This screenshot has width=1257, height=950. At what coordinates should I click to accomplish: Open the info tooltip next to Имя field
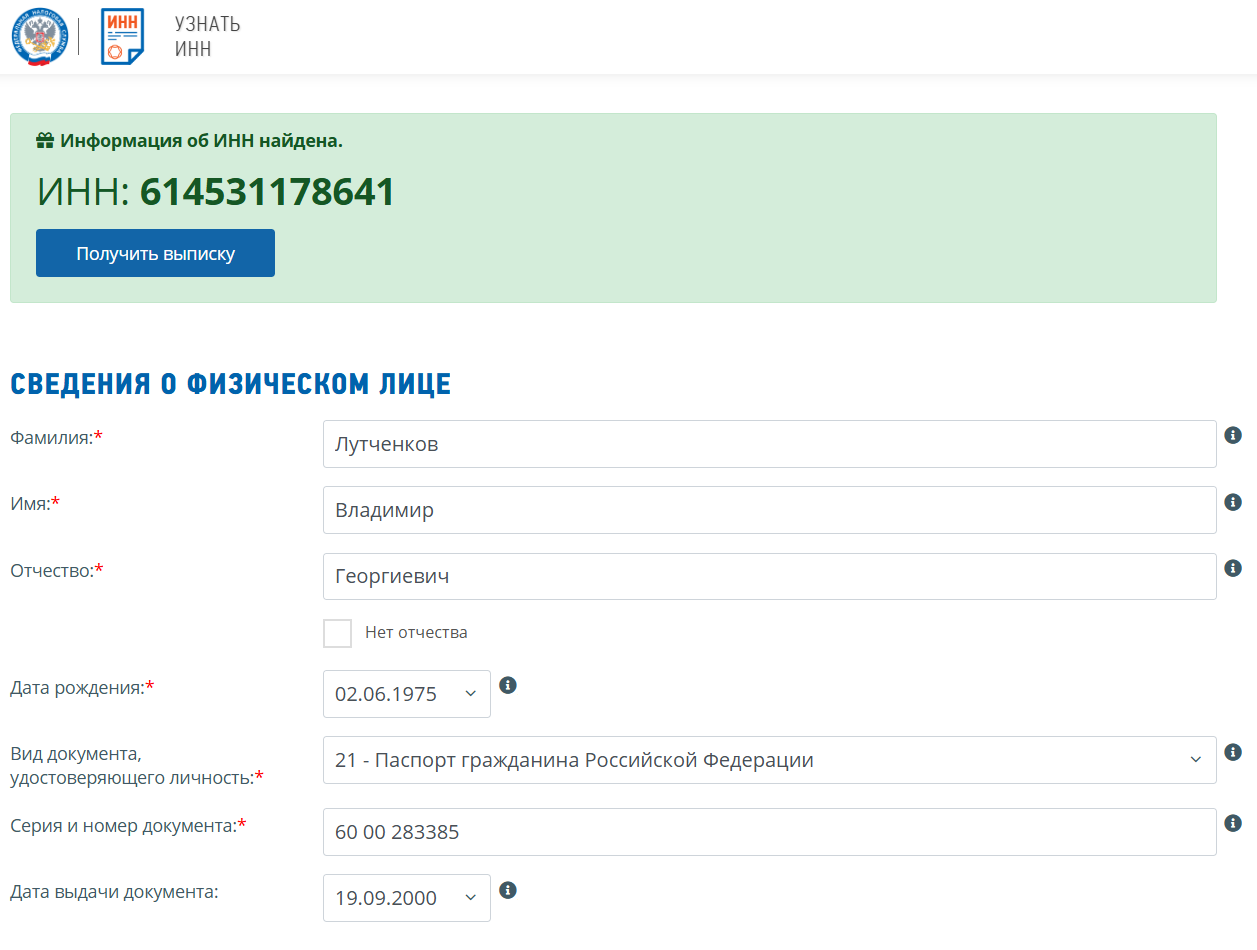coord(1233,501)
